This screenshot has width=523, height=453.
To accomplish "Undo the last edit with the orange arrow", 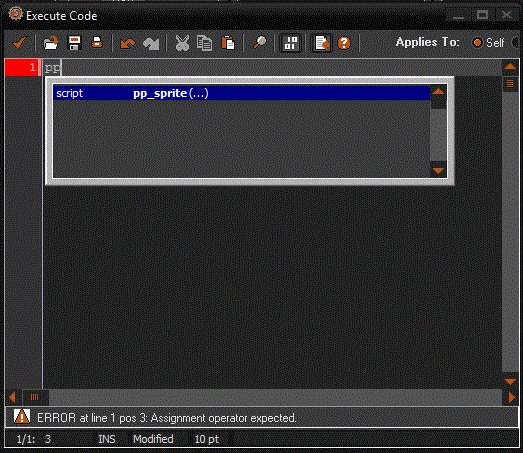I will click(127, 43).
